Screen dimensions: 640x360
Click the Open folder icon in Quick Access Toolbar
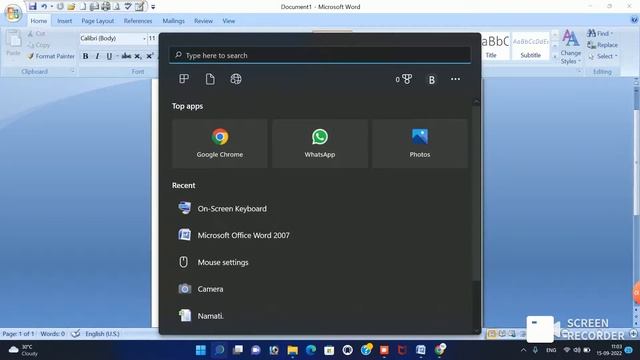point(71,7)
